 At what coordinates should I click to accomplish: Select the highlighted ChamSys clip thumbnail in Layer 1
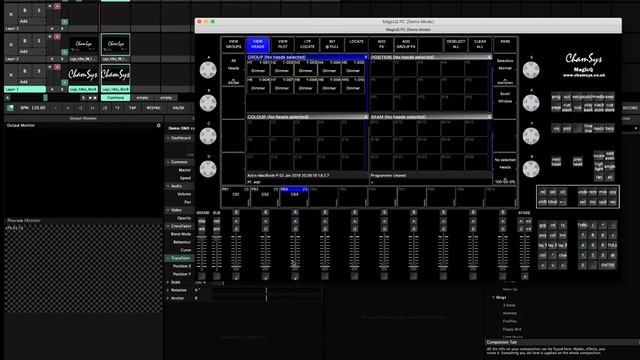tap(116, 75)
